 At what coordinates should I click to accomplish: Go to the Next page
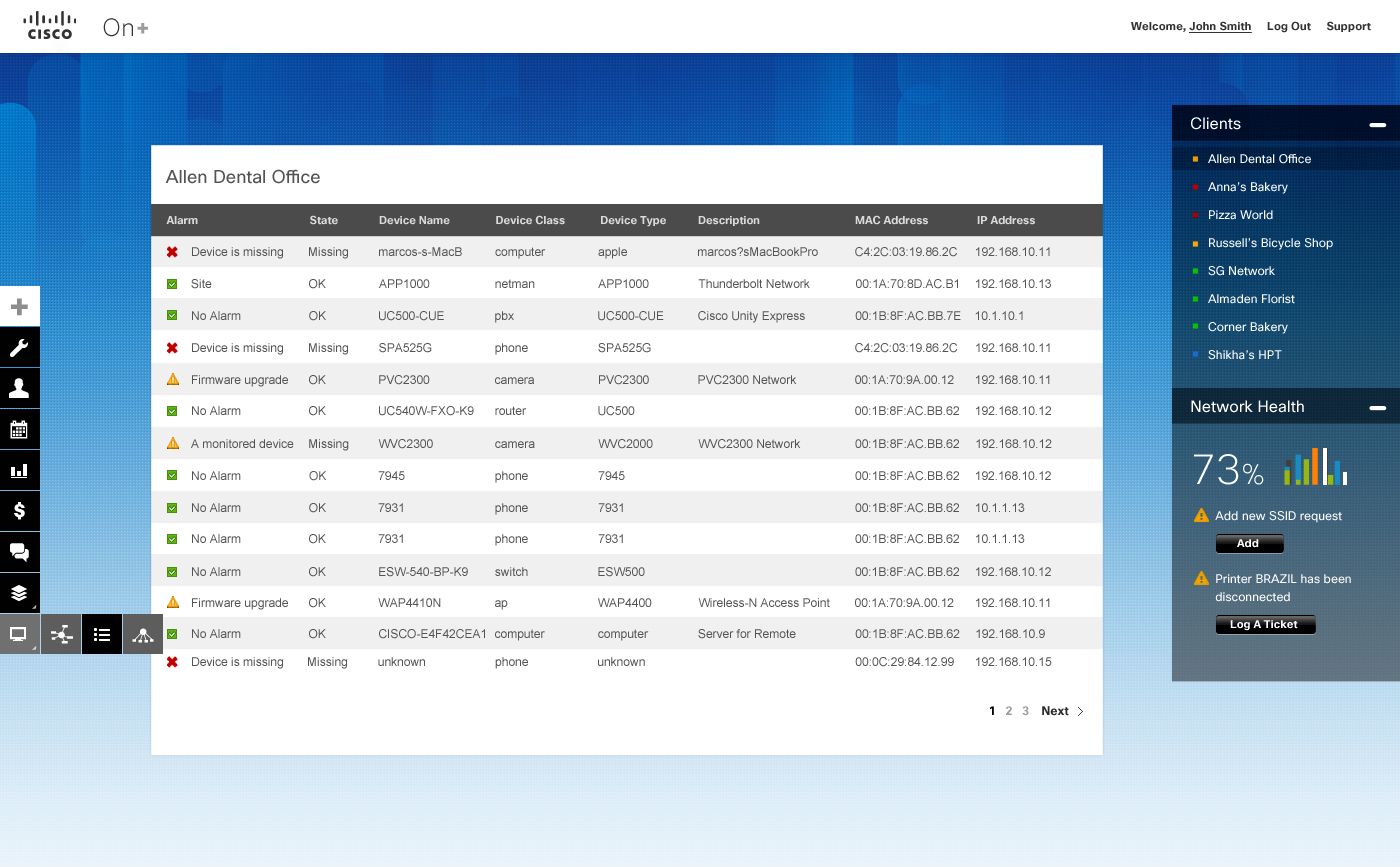pos(1055,712)
